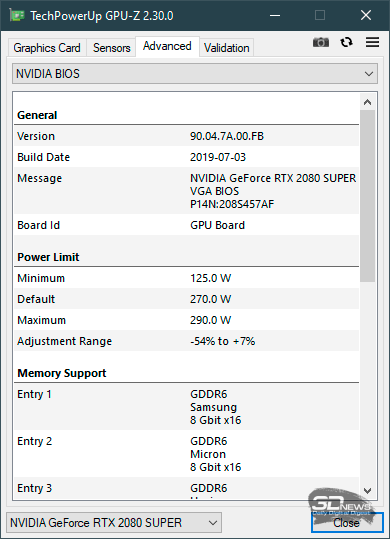
Task: Go to the Validation tab
Action: click(226, 48)
